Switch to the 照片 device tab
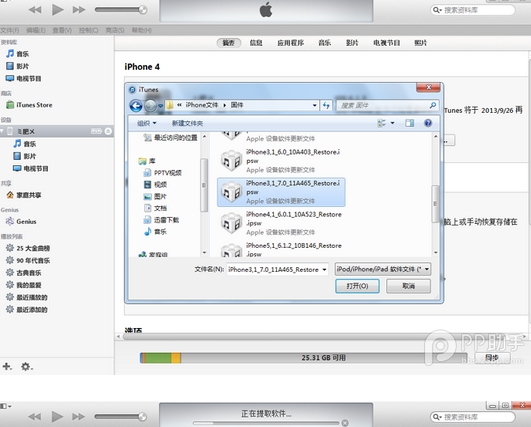 point(421,43)
